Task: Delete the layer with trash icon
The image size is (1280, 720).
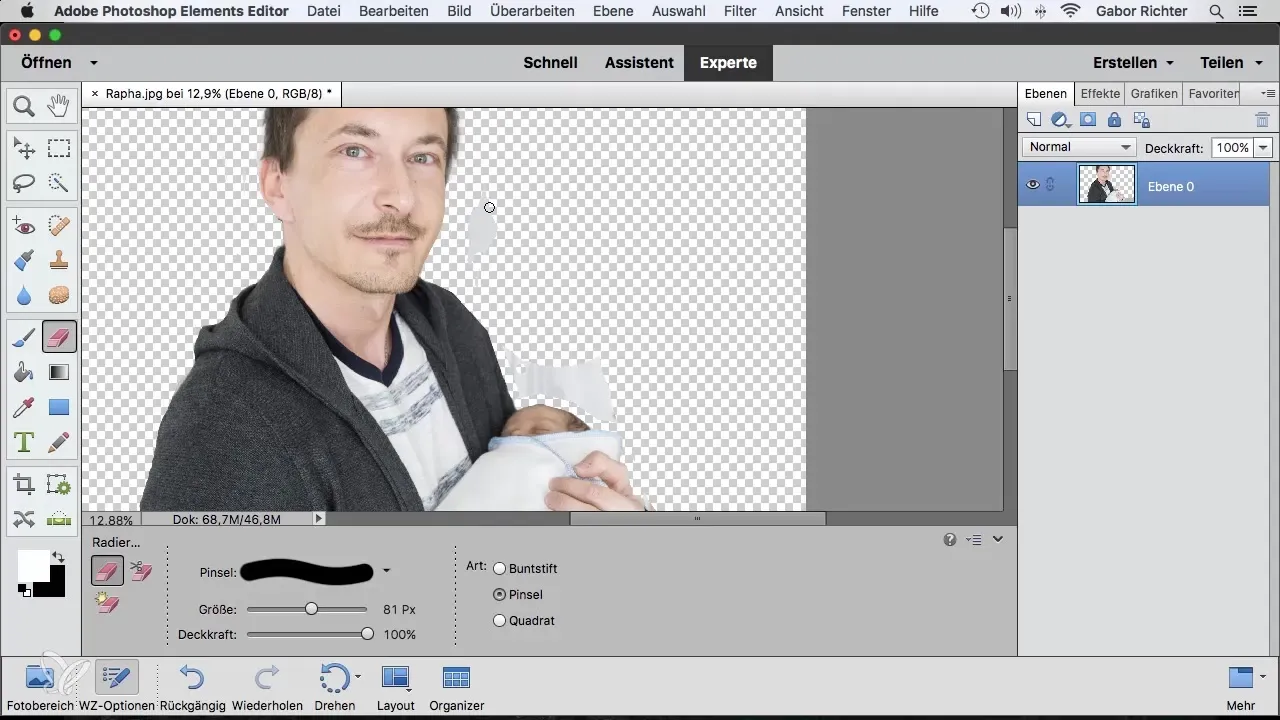Action: coord(1261,120)
